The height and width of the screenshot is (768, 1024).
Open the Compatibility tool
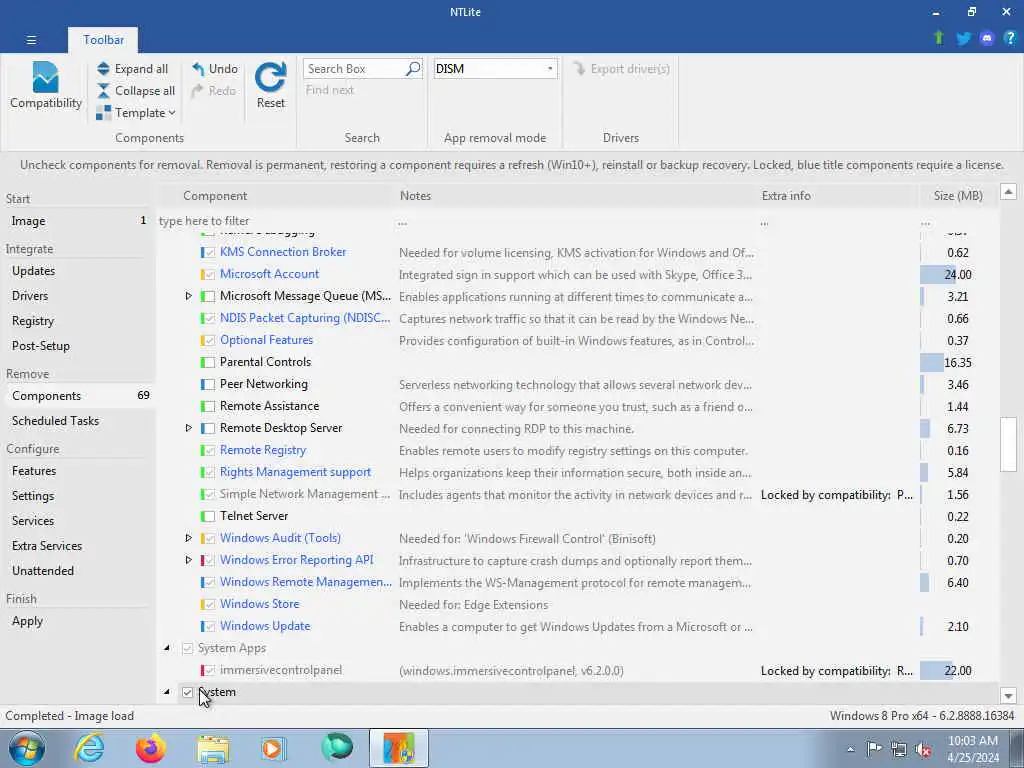tap(46, 86)
